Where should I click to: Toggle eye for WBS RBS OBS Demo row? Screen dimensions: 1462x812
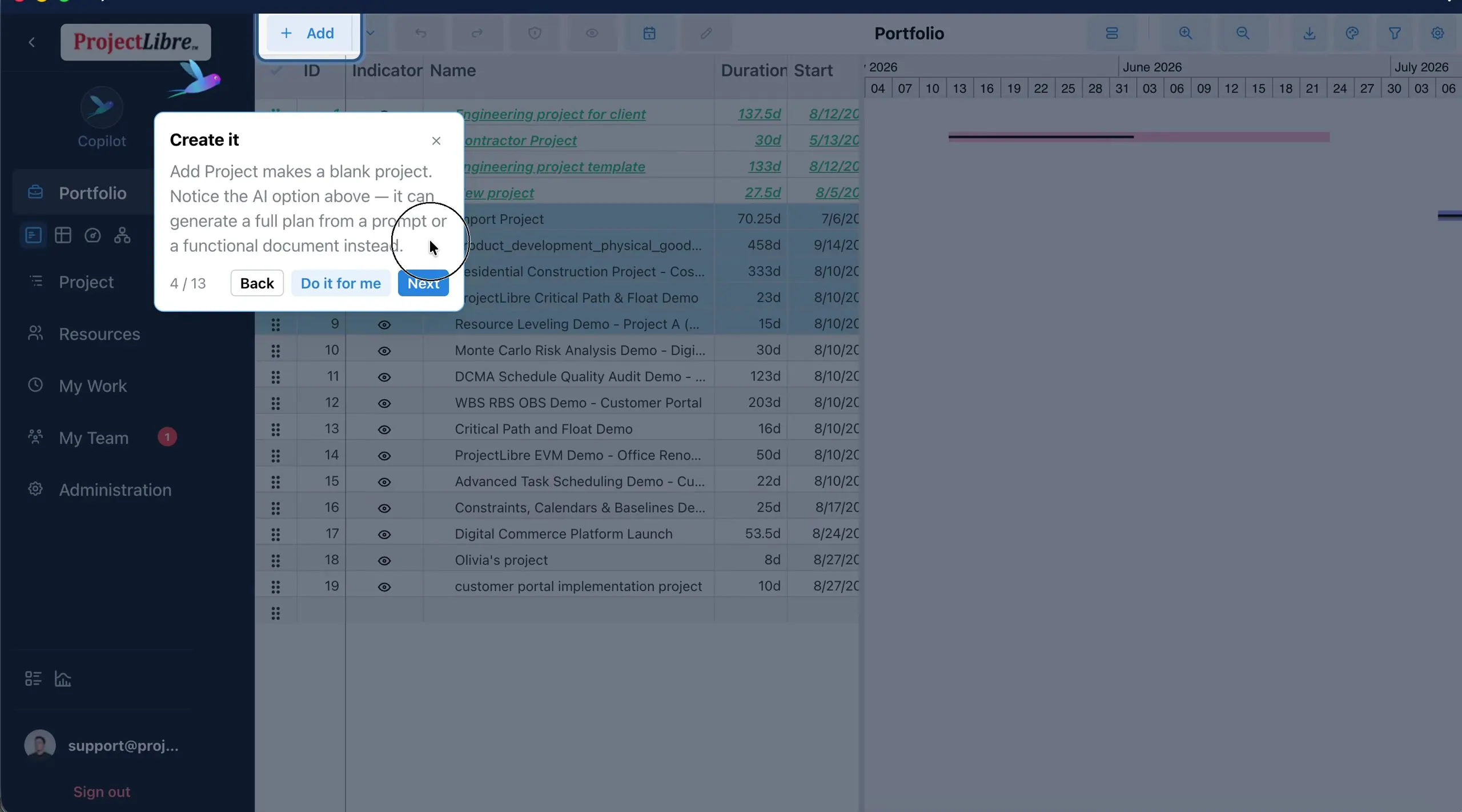pos(384,403)
